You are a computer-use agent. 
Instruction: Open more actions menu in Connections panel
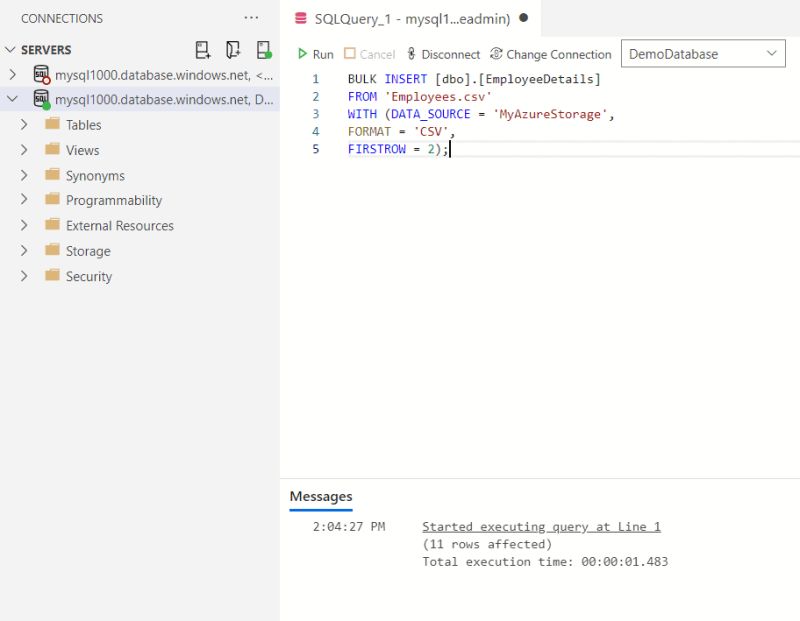(x=251, y=17)
